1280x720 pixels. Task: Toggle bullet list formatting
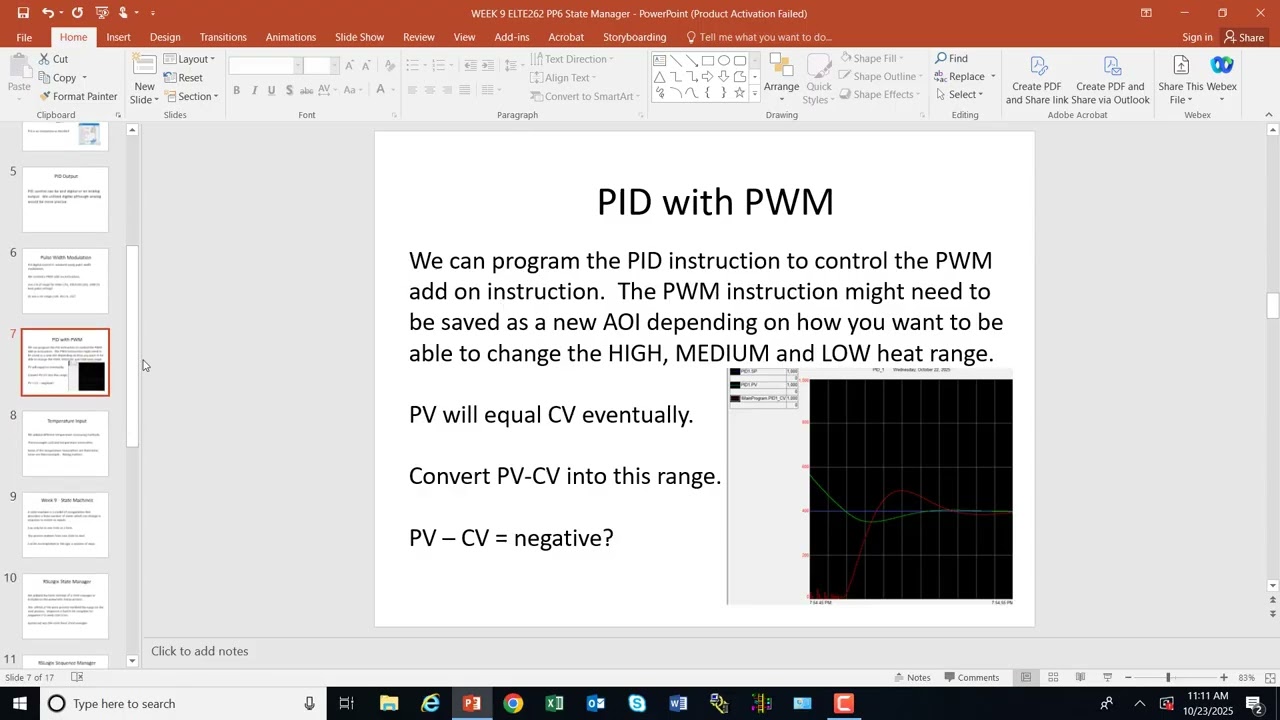415,65
